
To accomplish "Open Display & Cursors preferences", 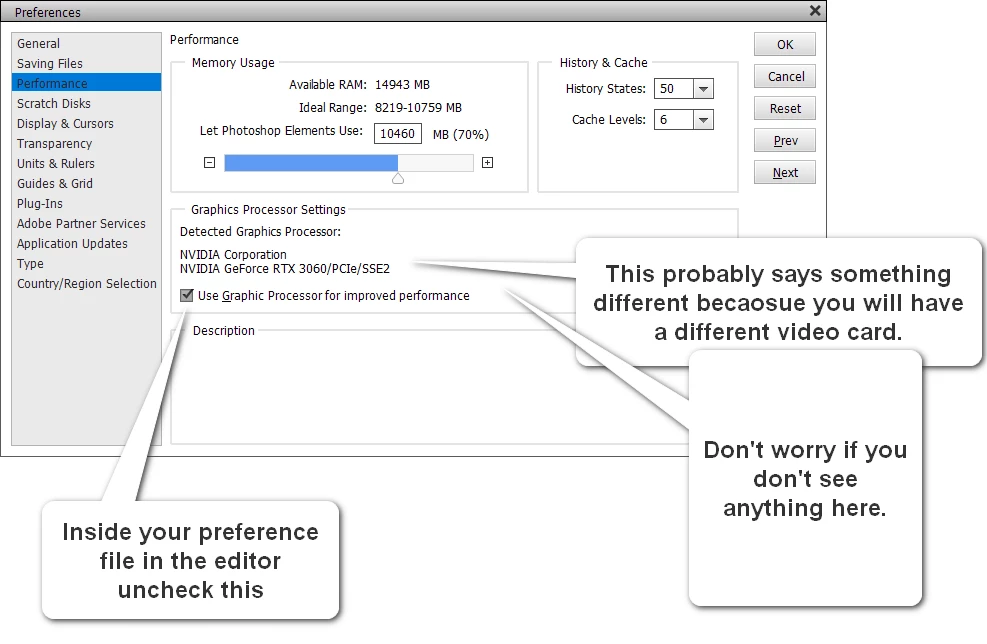I will click(x=86, y=123).
